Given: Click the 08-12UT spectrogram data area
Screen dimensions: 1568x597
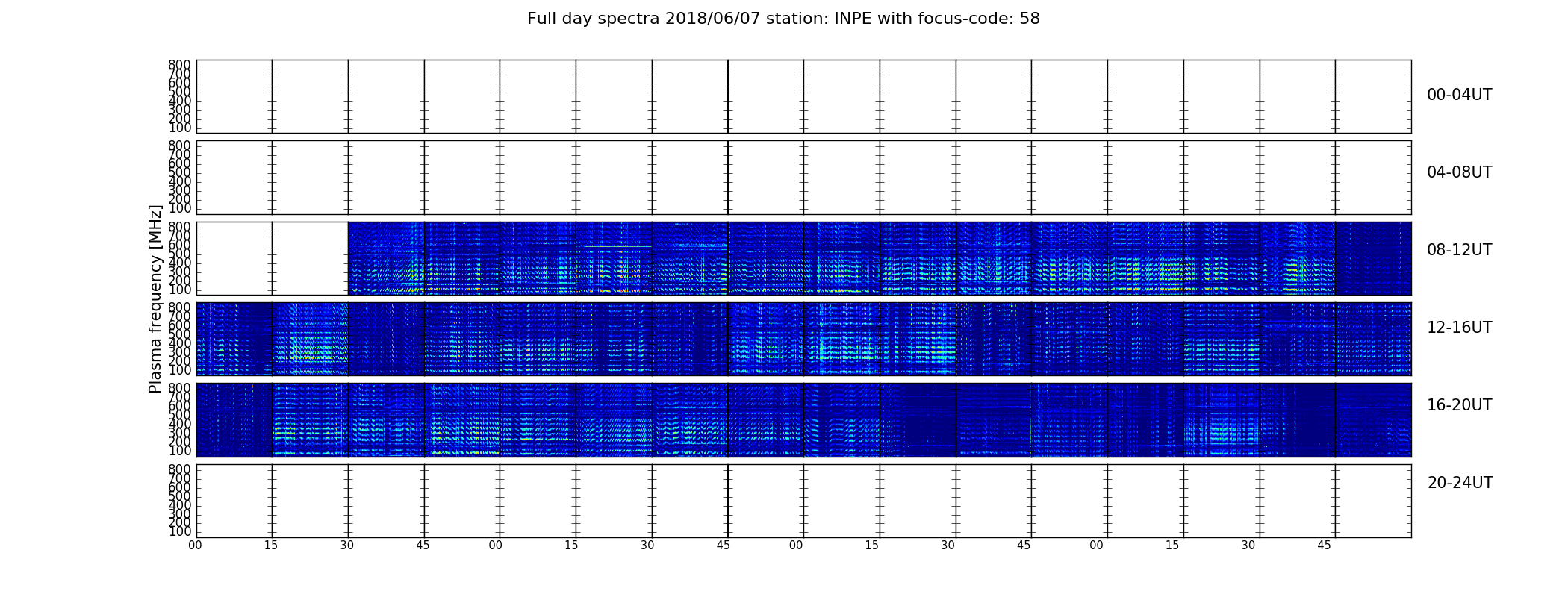Looking at the screenshot, I should point(880,258).
